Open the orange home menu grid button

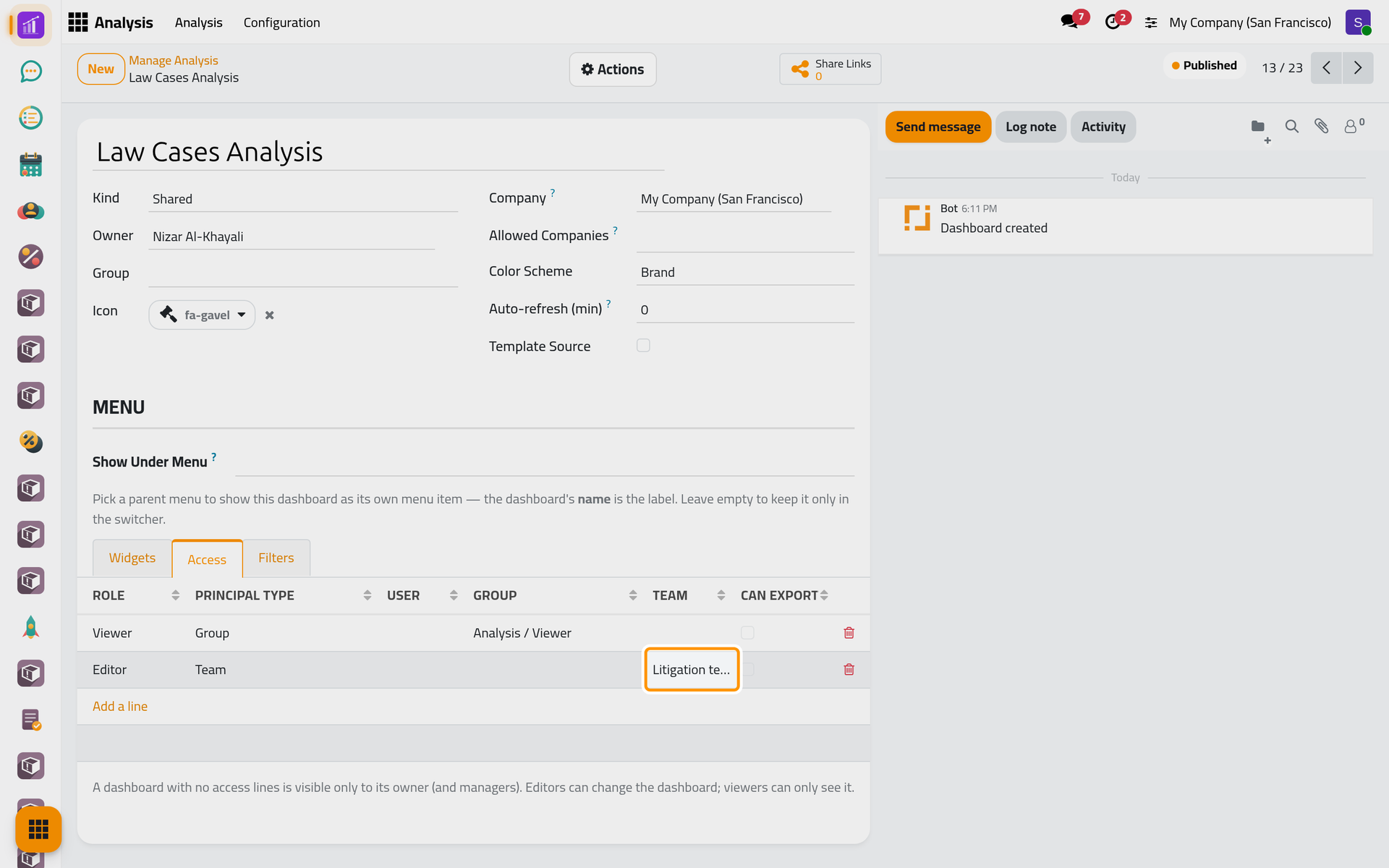pos(38,829)
